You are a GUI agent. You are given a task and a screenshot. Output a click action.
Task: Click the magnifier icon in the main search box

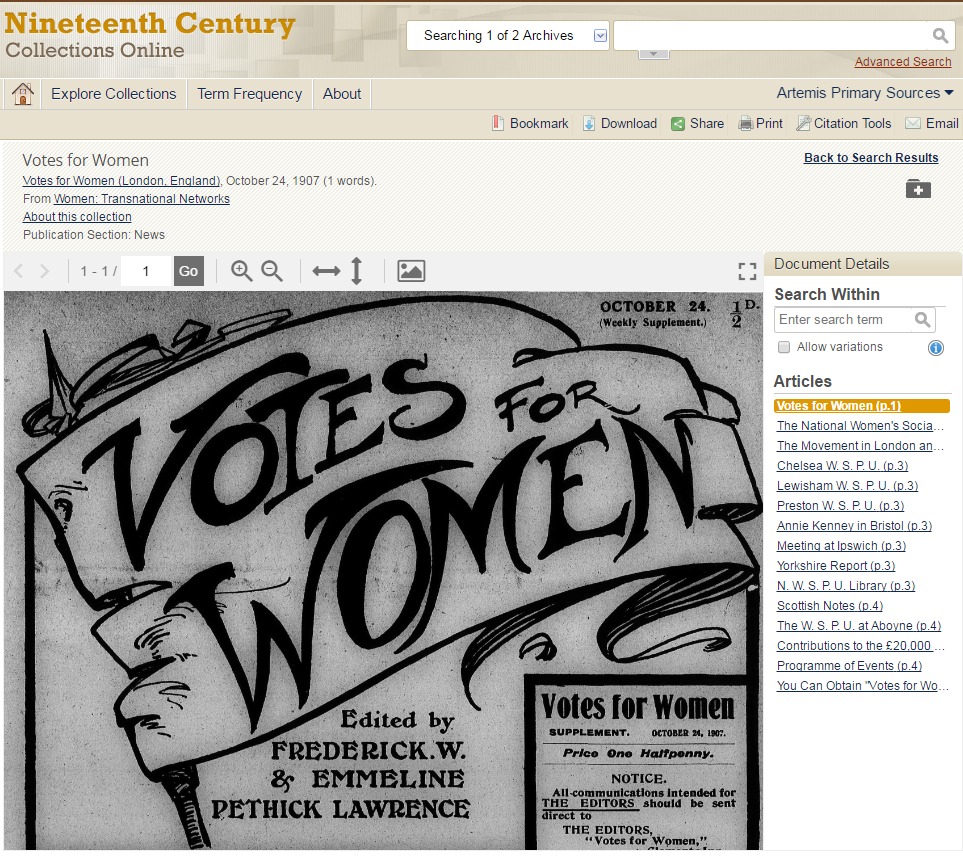pyautogui.click(x=940, y=36)
